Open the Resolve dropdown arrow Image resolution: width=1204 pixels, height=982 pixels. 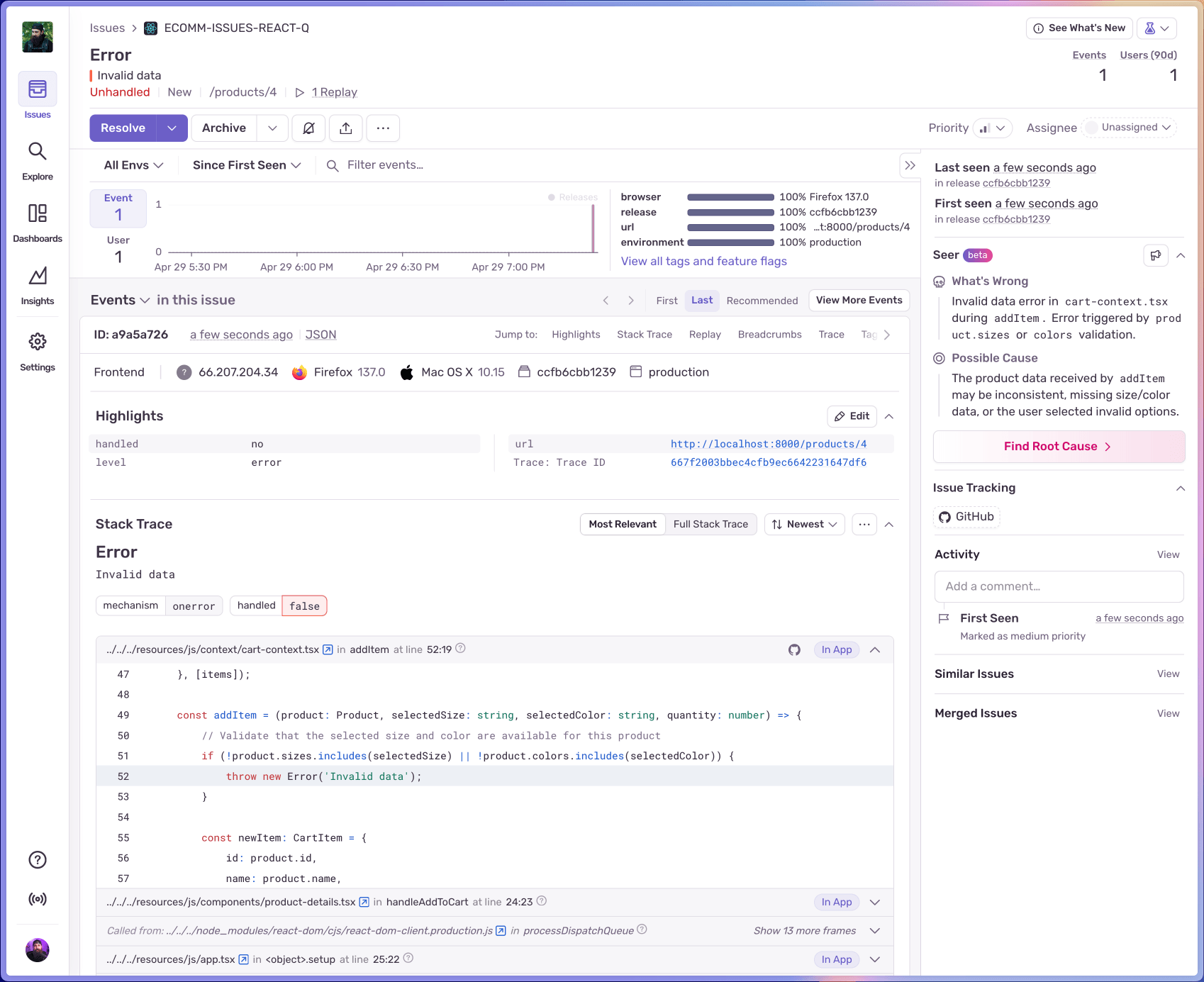tap(172, 128)
